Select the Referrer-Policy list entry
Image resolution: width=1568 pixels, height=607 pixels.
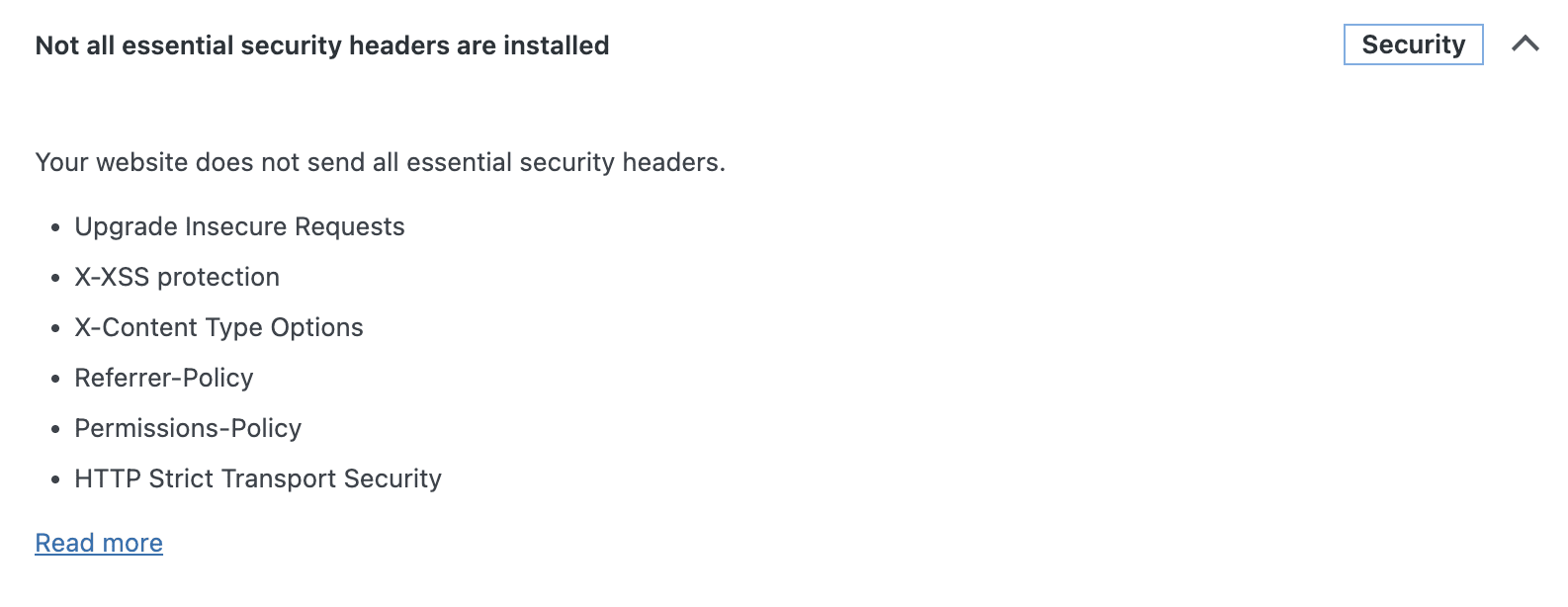click(x=163, y=378)
